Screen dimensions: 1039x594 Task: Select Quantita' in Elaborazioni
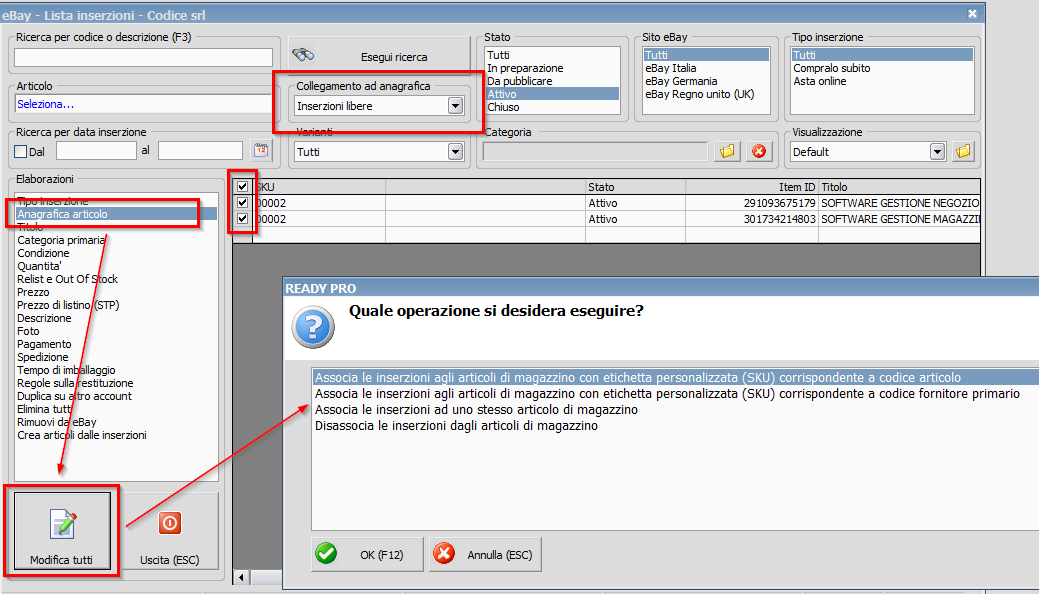click(x=116, y=266)
